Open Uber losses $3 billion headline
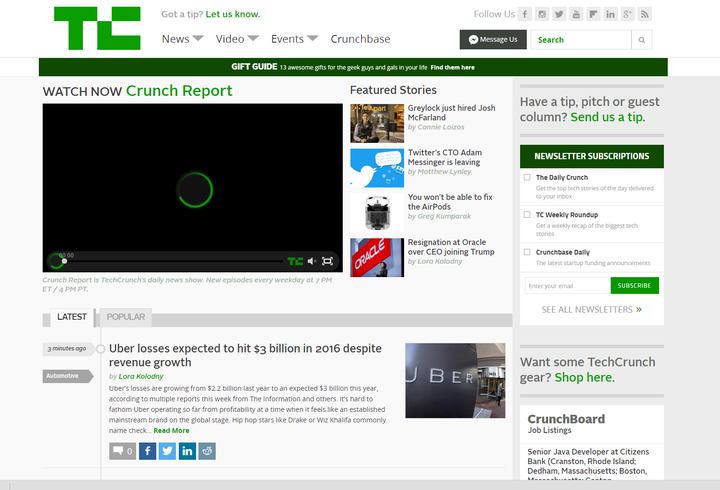This screenshot has width=720, height=490. pyautogui.click(x=245, y=355)
